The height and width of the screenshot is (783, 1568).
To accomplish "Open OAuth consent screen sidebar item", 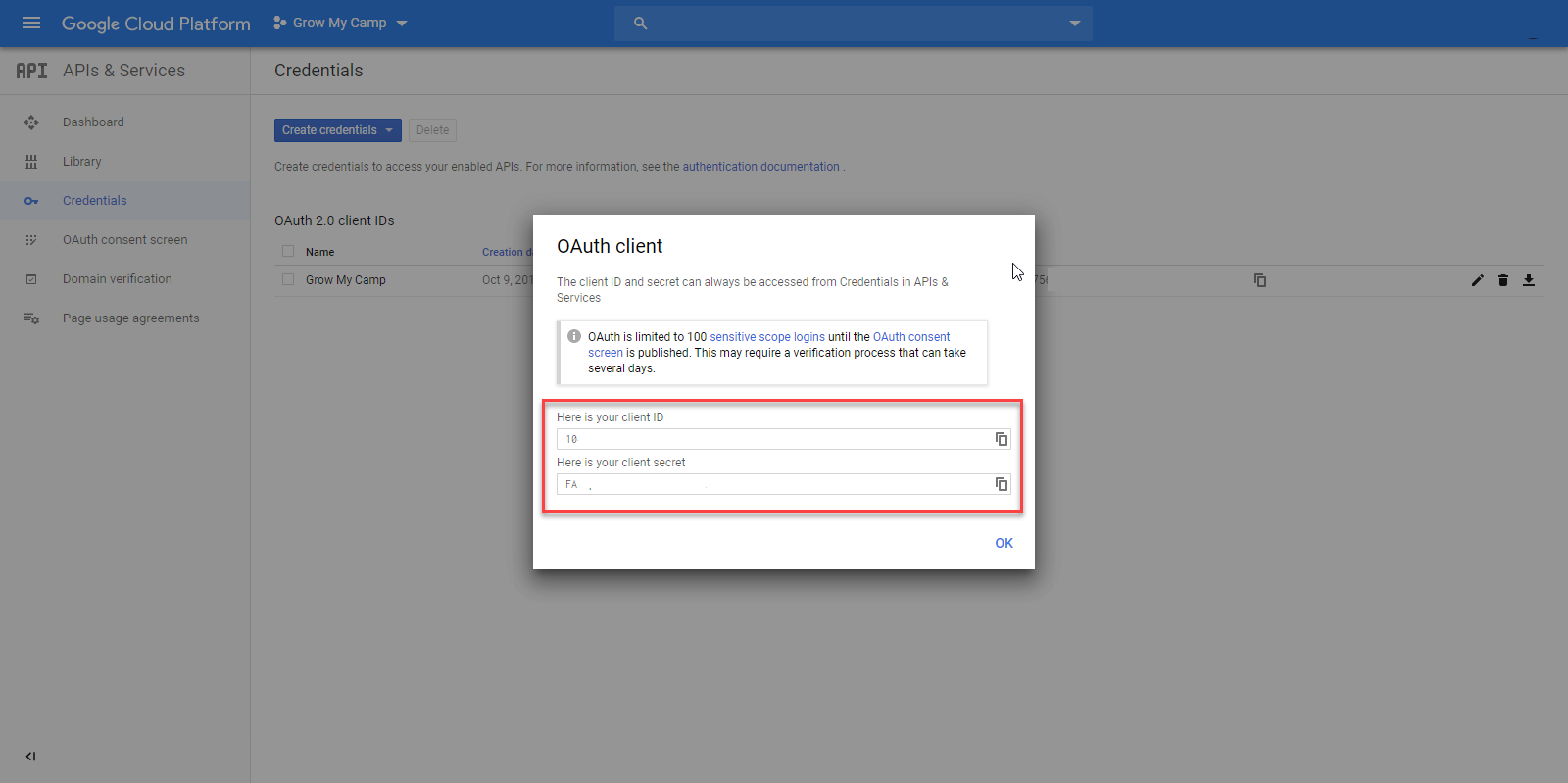I will click(x=124, y=240).
